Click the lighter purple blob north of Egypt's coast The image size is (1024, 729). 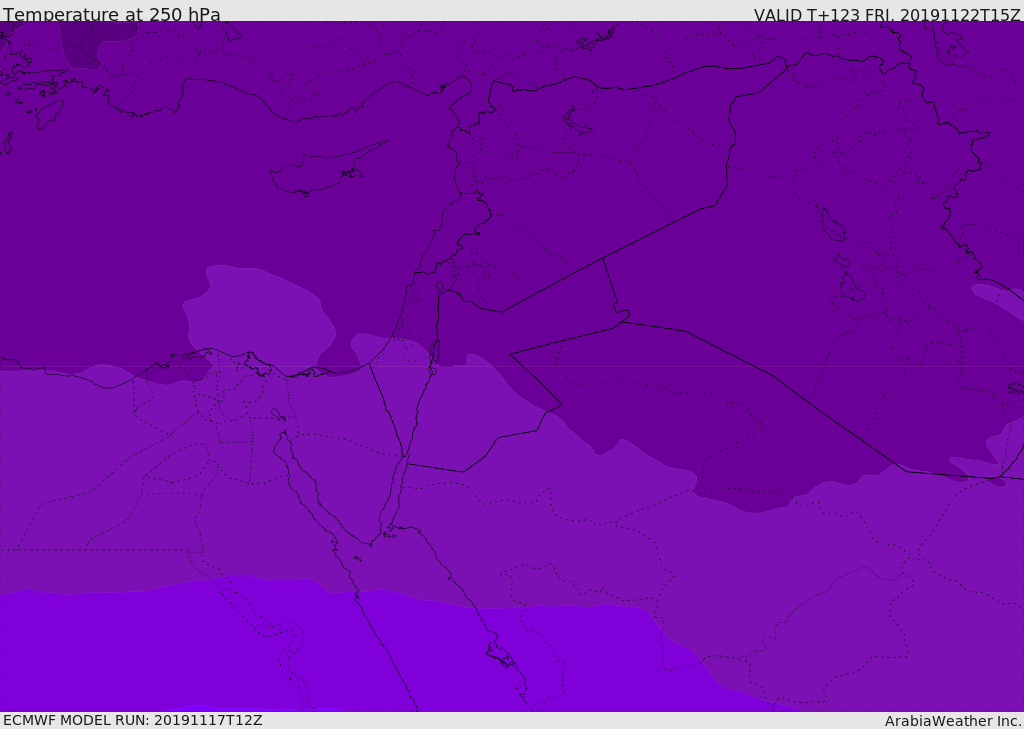pos(260,315)
